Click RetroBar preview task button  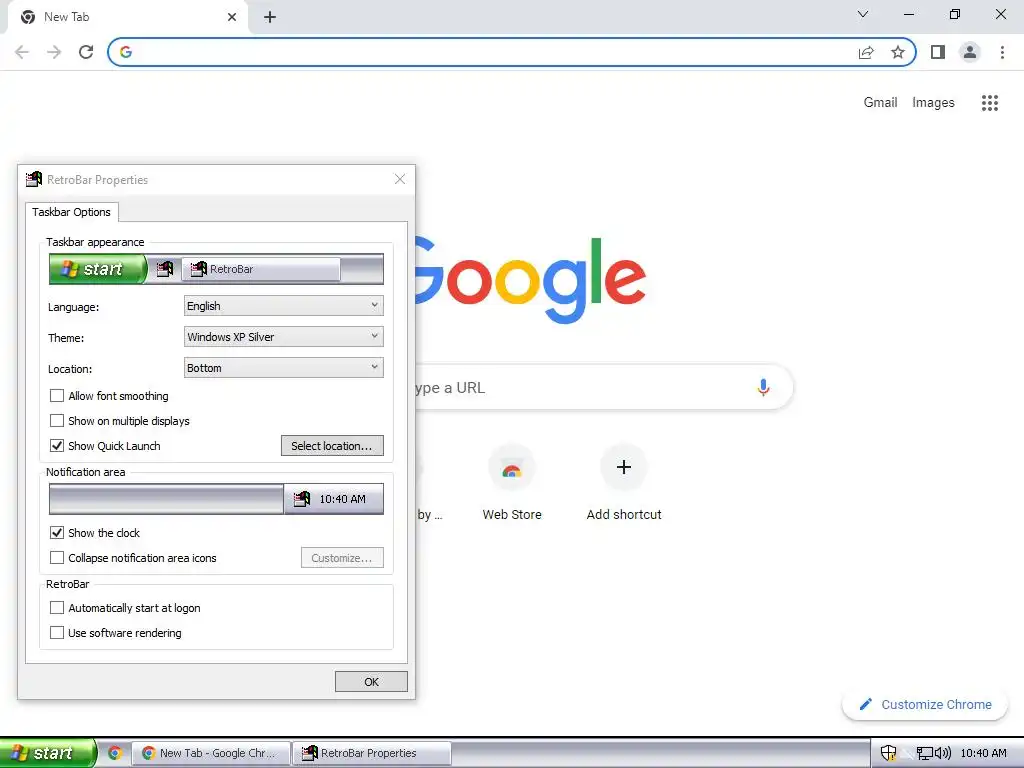click(x=261, y=269)
